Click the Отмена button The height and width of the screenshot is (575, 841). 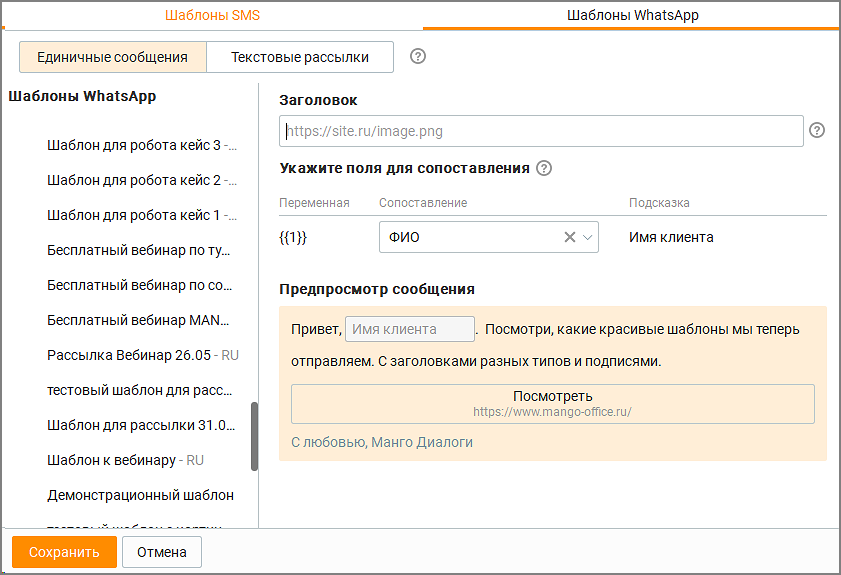coord(162,552)
